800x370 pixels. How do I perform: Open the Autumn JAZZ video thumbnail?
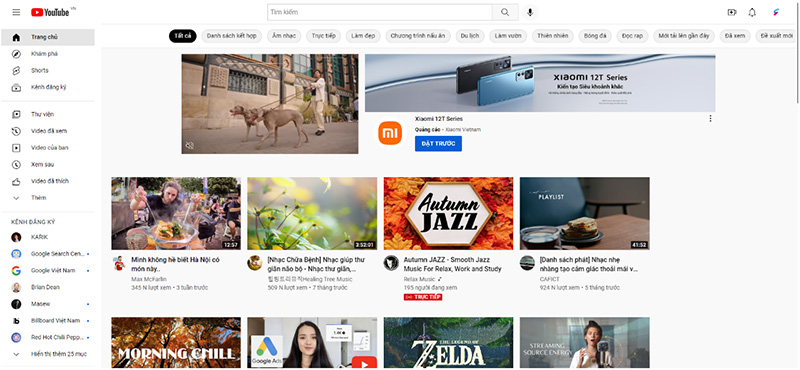[x=448, y=213]
